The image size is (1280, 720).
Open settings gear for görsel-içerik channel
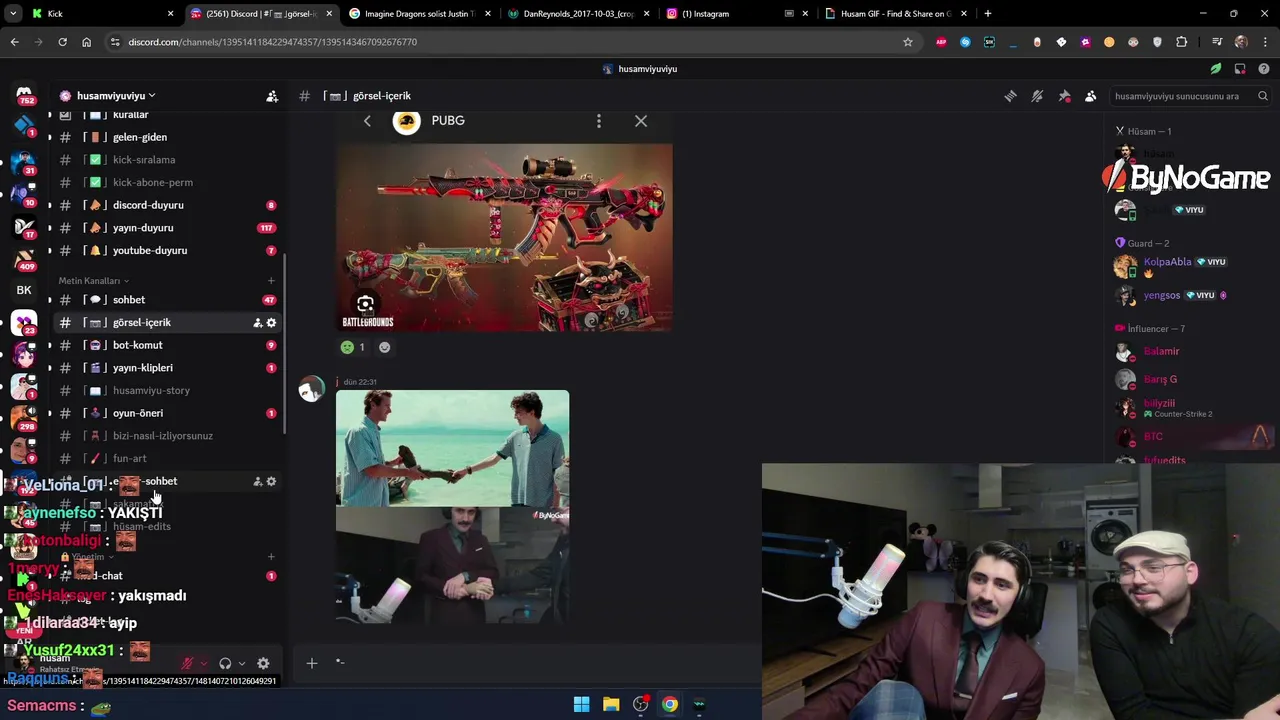click(x=271, y=323)
